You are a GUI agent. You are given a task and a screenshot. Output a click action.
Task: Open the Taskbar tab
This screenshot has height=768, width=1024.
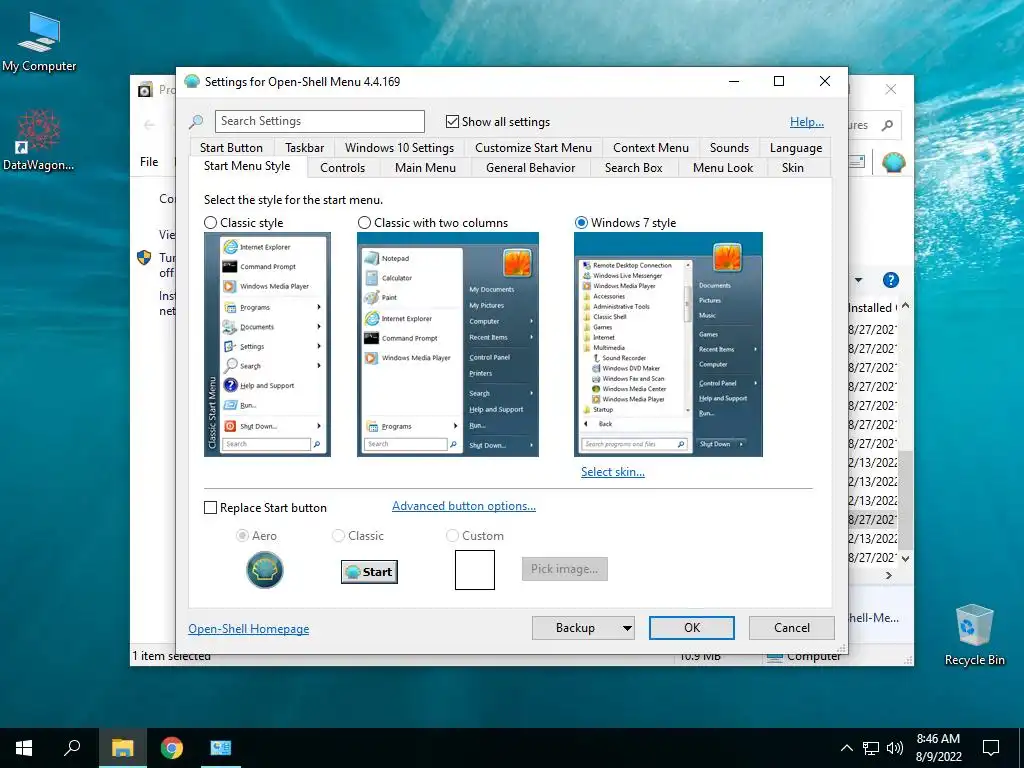304,148
